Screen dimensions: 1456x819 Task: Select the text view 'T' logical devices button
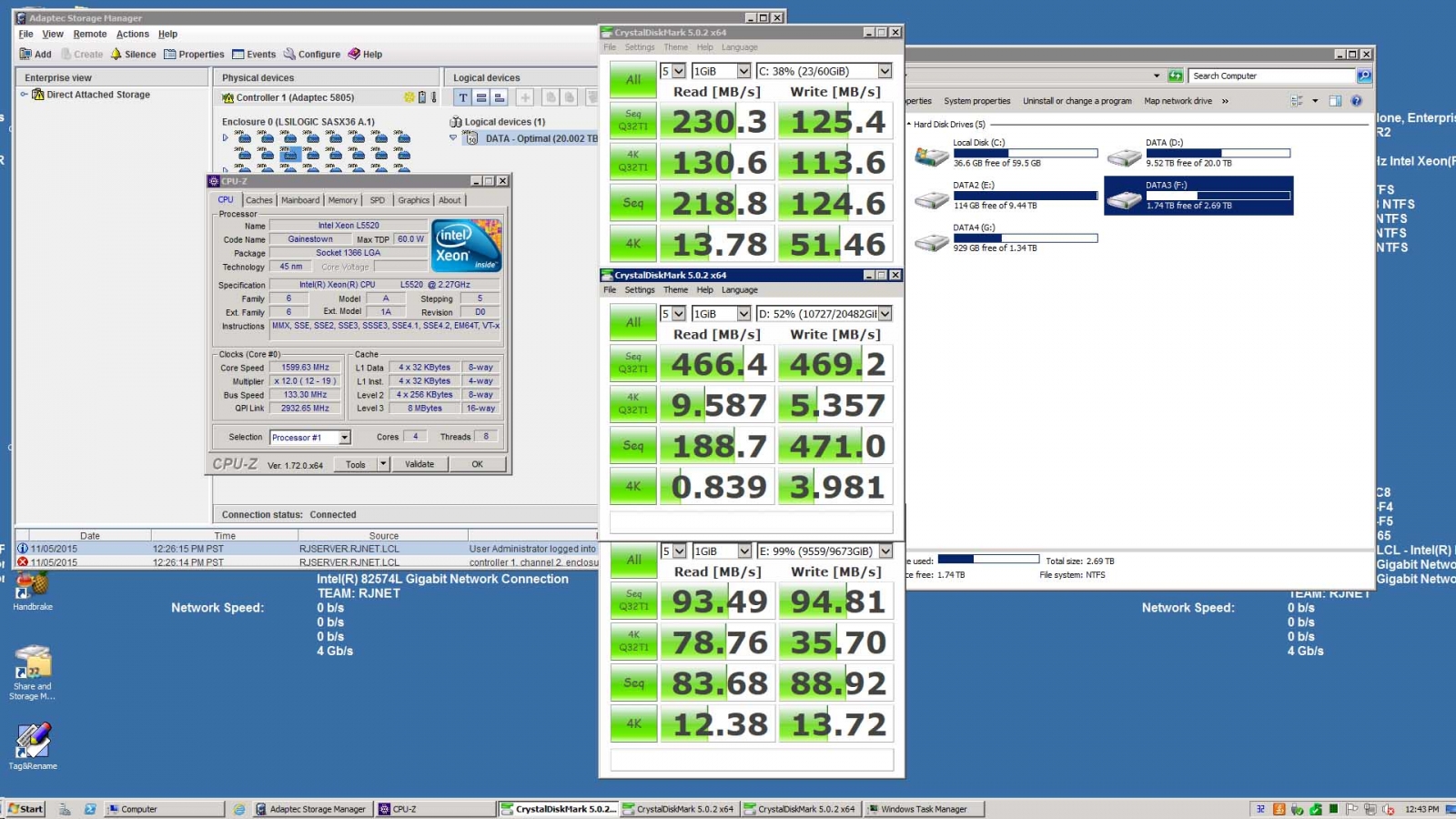(463, 97)
